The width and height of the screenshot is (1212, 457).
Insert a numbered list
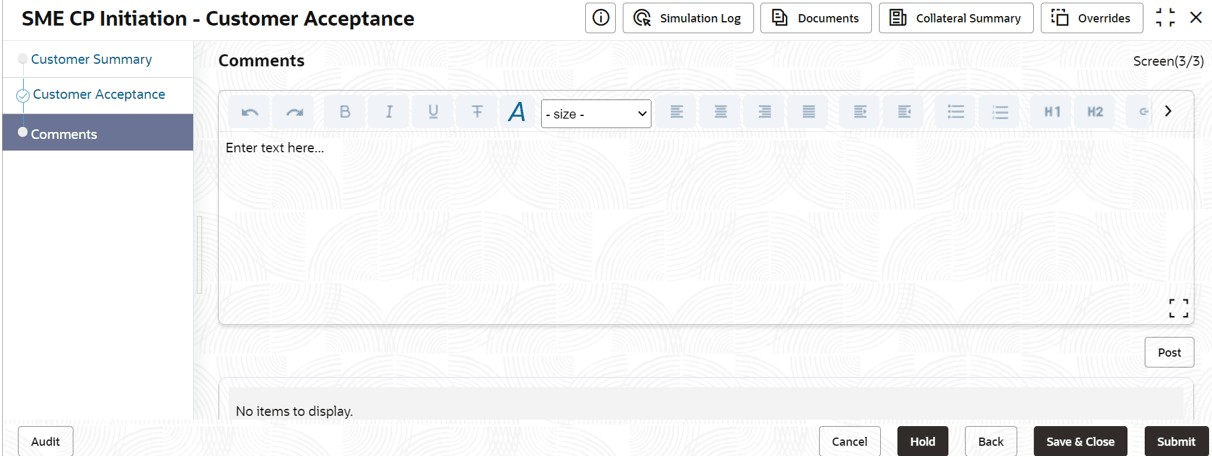click(999, 112)
